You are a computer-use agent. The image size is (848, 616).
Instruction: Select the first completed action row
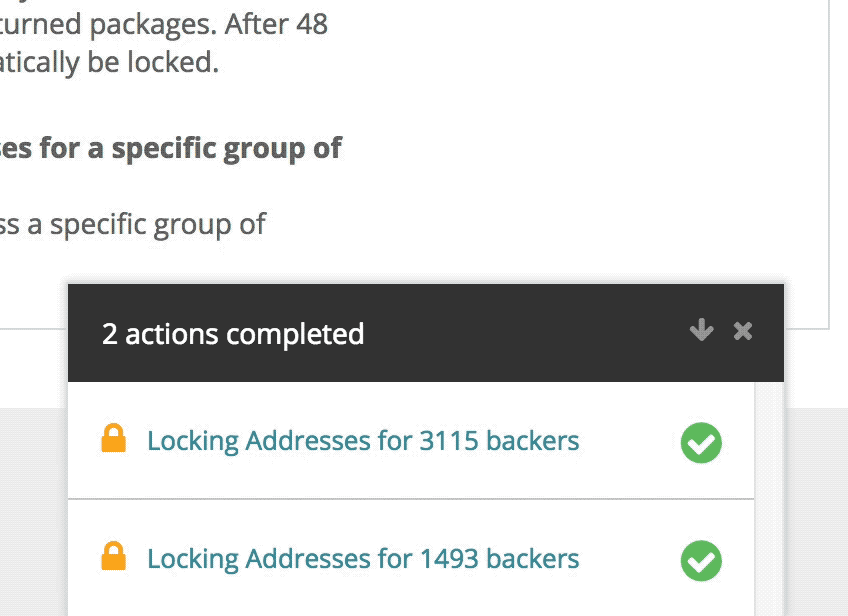[x=411, y=440]
